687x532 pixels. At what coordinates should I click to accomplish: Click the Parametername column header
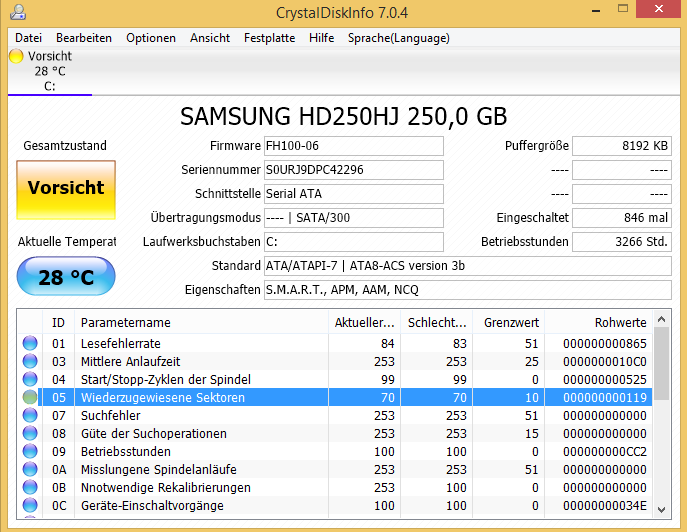(x=202, y=323)
